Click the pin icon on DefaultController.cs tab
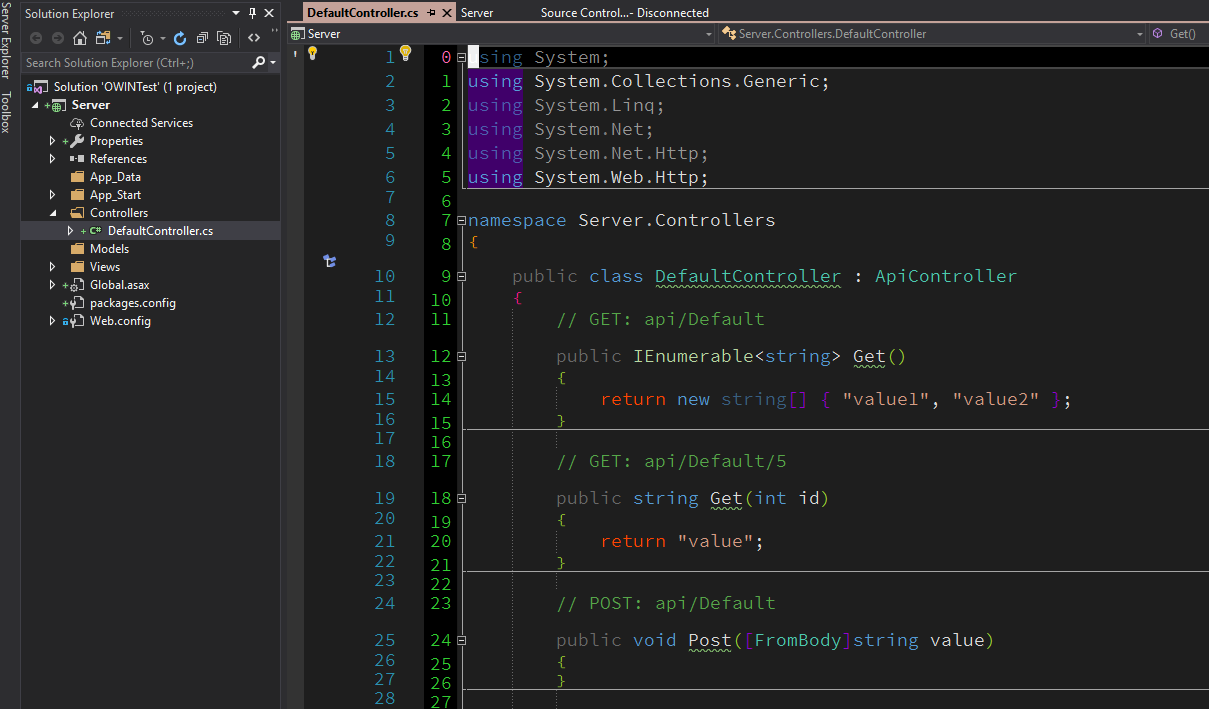Viewport: 1209px width, 709px height. (x=430, y=13)
